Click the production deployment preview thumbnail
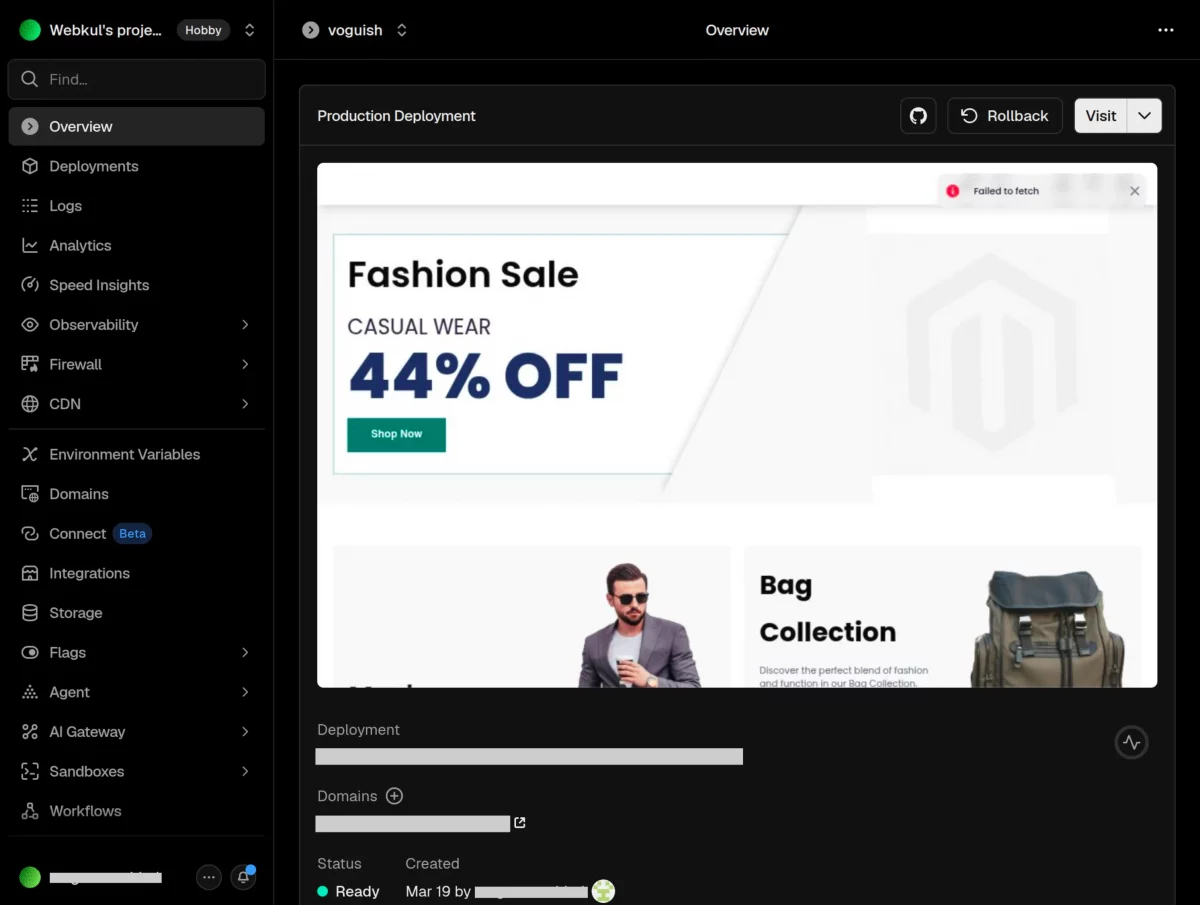 pos(737,425)
